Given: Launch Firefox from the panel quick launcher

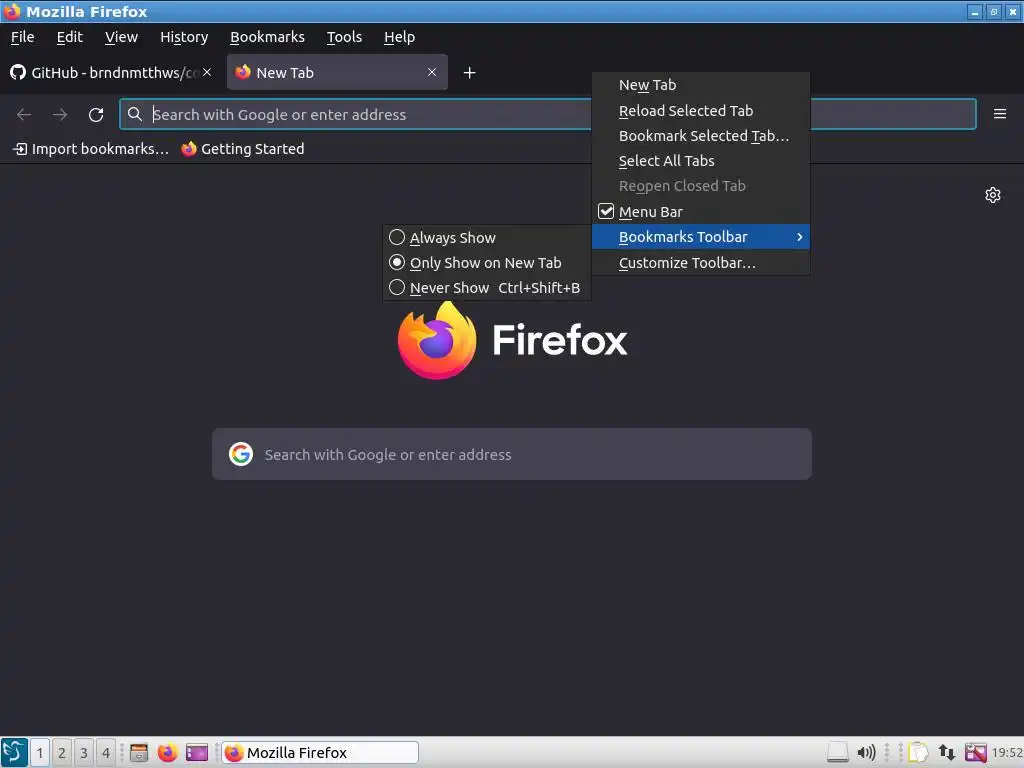Looking at the screenshot, I should 167,752.
